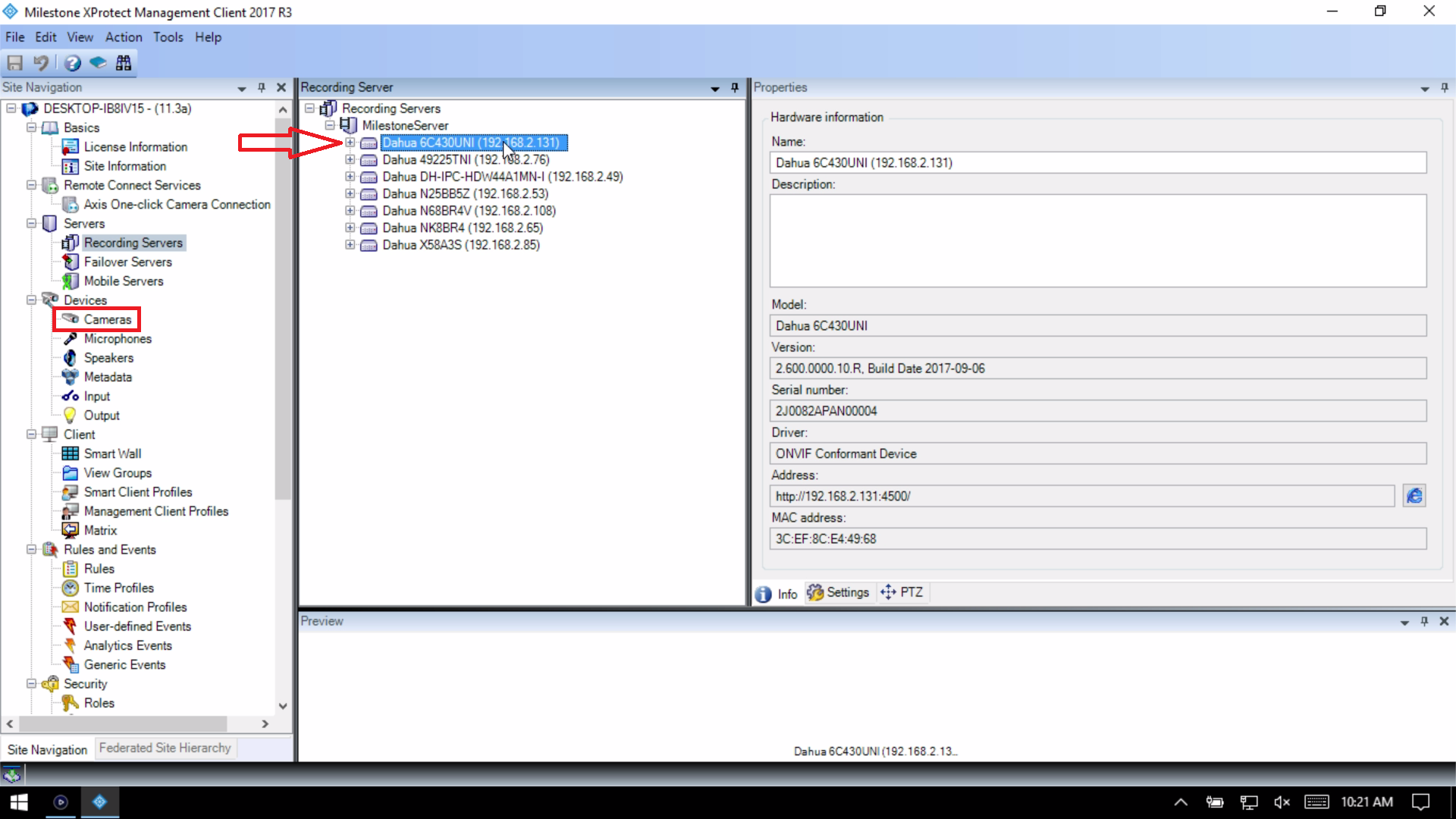Click the Description text box

1097,240
